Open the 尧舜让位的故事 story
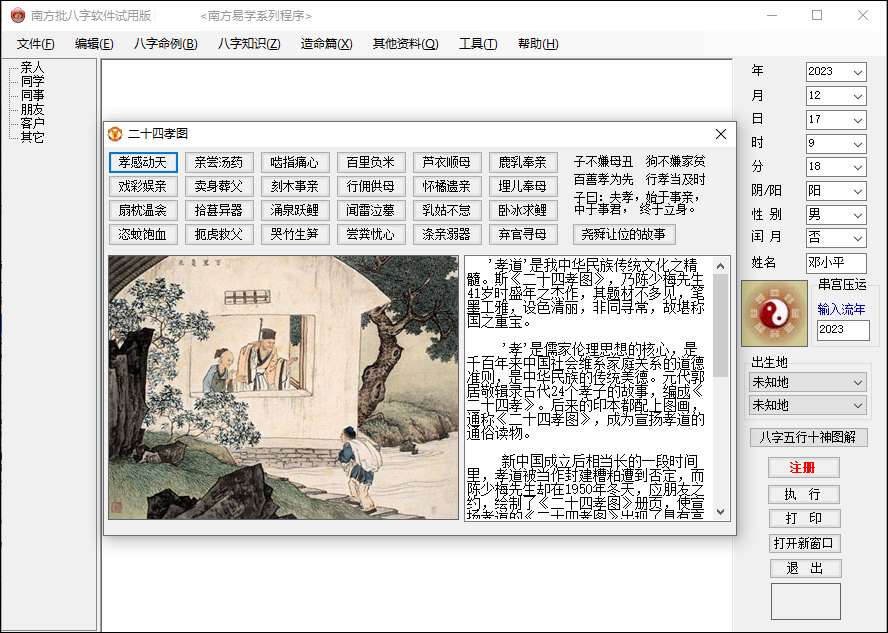888x633 pixels. [625, 235]
